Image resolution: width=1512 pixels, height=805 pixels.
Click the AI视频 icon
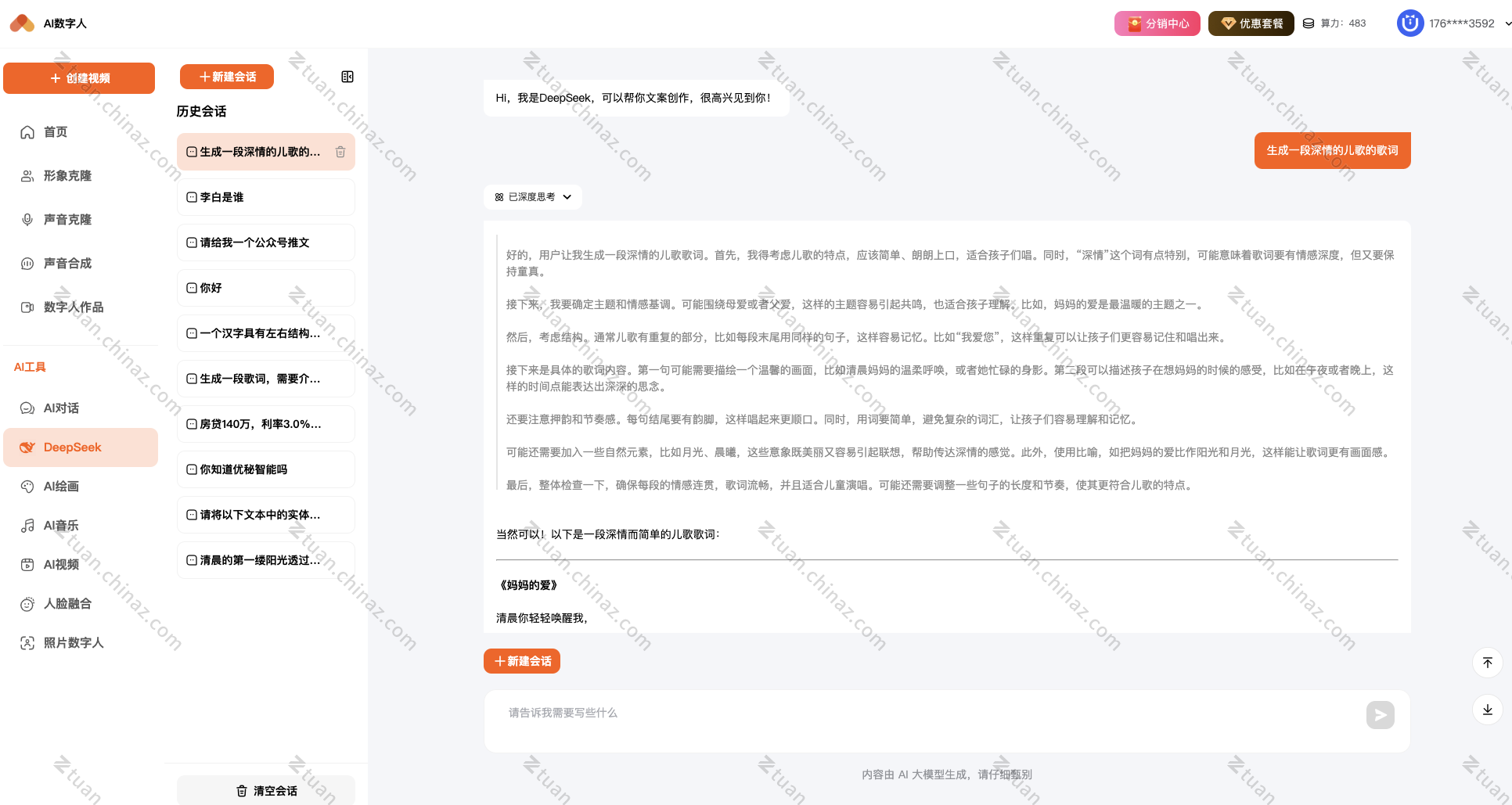(x=27, y=565)
